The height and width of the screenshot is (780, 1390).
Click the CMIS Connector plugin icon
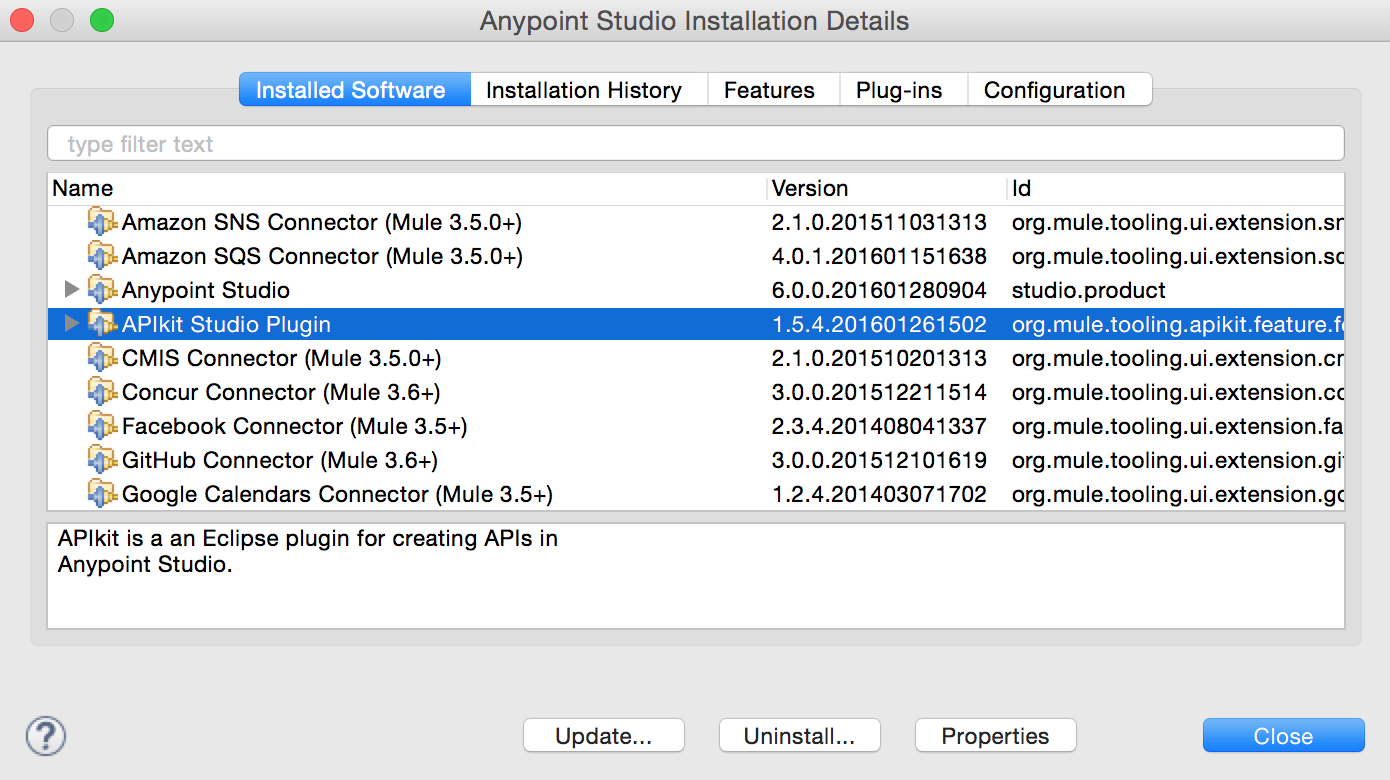pyautogui.click(x=101, y=358)
